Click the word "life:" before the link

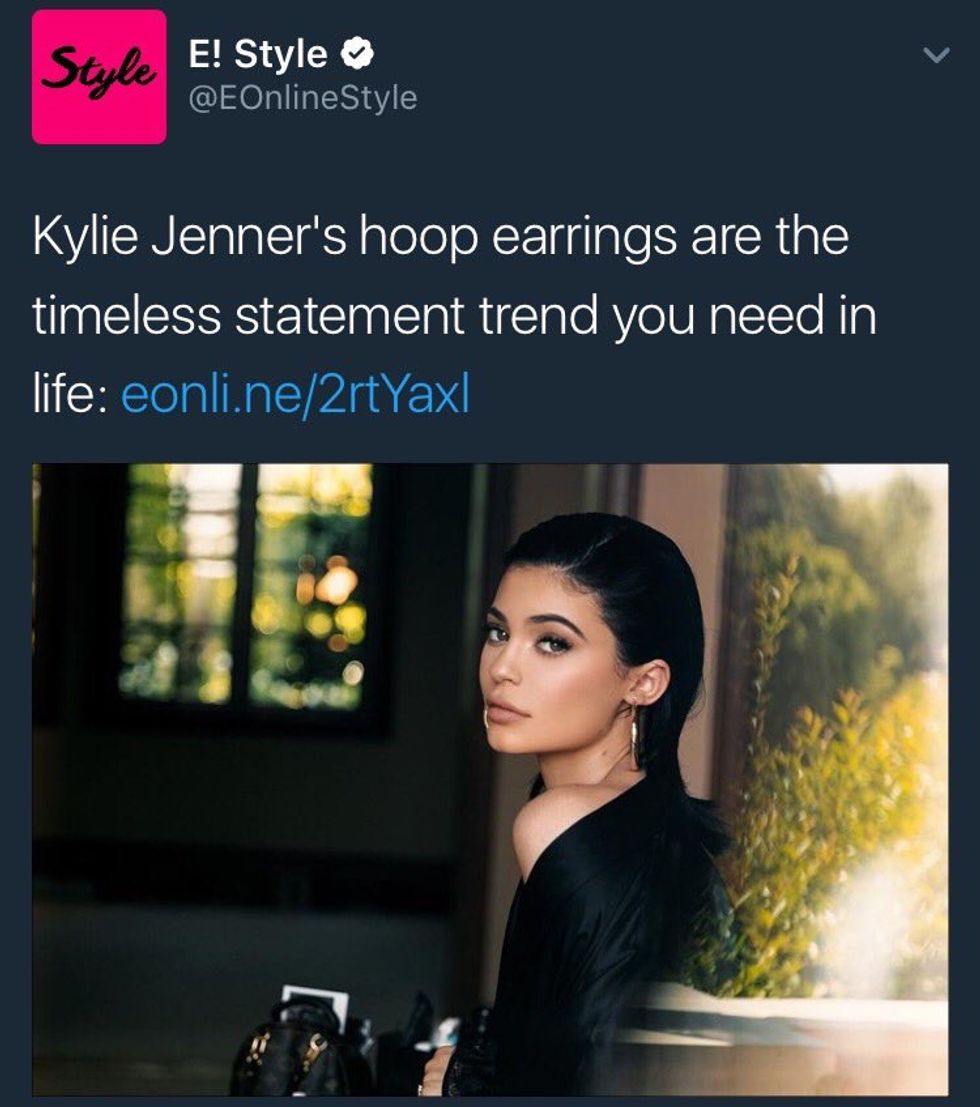pos(70,394)
